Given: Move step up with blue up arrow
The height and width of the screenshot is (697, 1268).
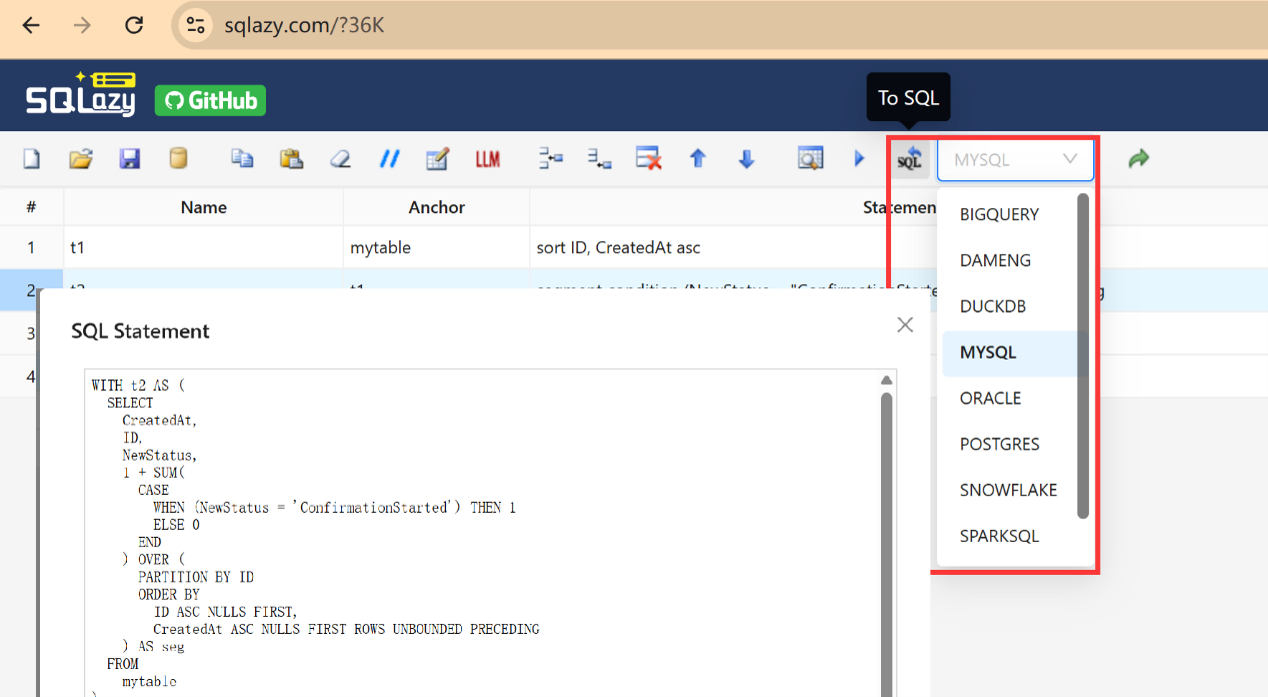Looking at the screenshot, I should [698, 159].
